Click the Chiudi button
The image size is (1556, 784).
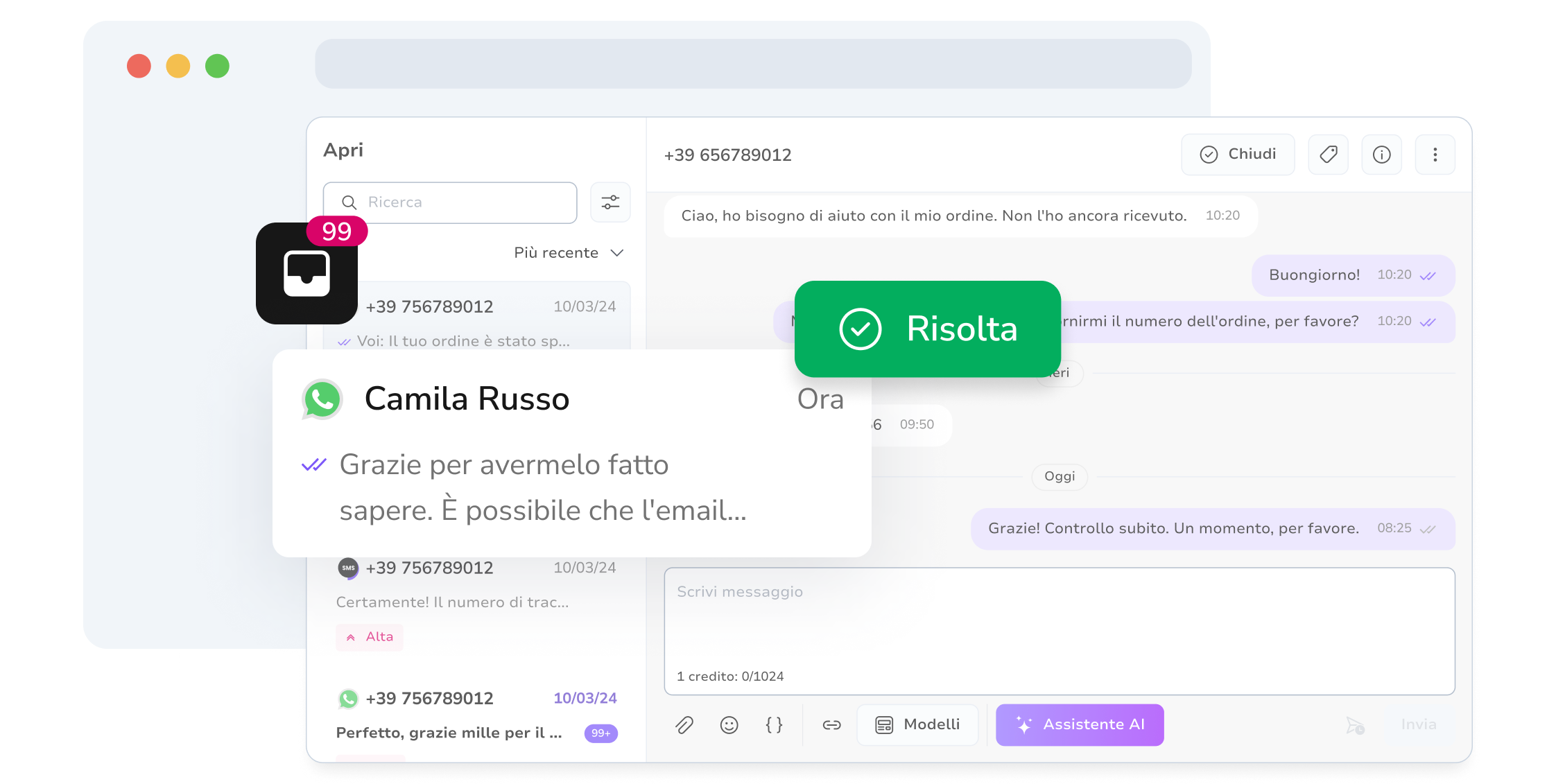click(1238, 155)
